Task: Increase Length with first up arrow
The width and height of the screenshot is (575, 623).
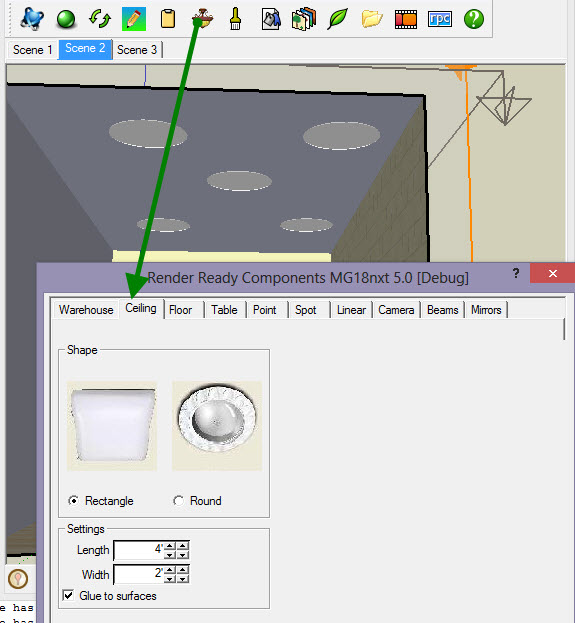Action: click(x=170, y=546)
